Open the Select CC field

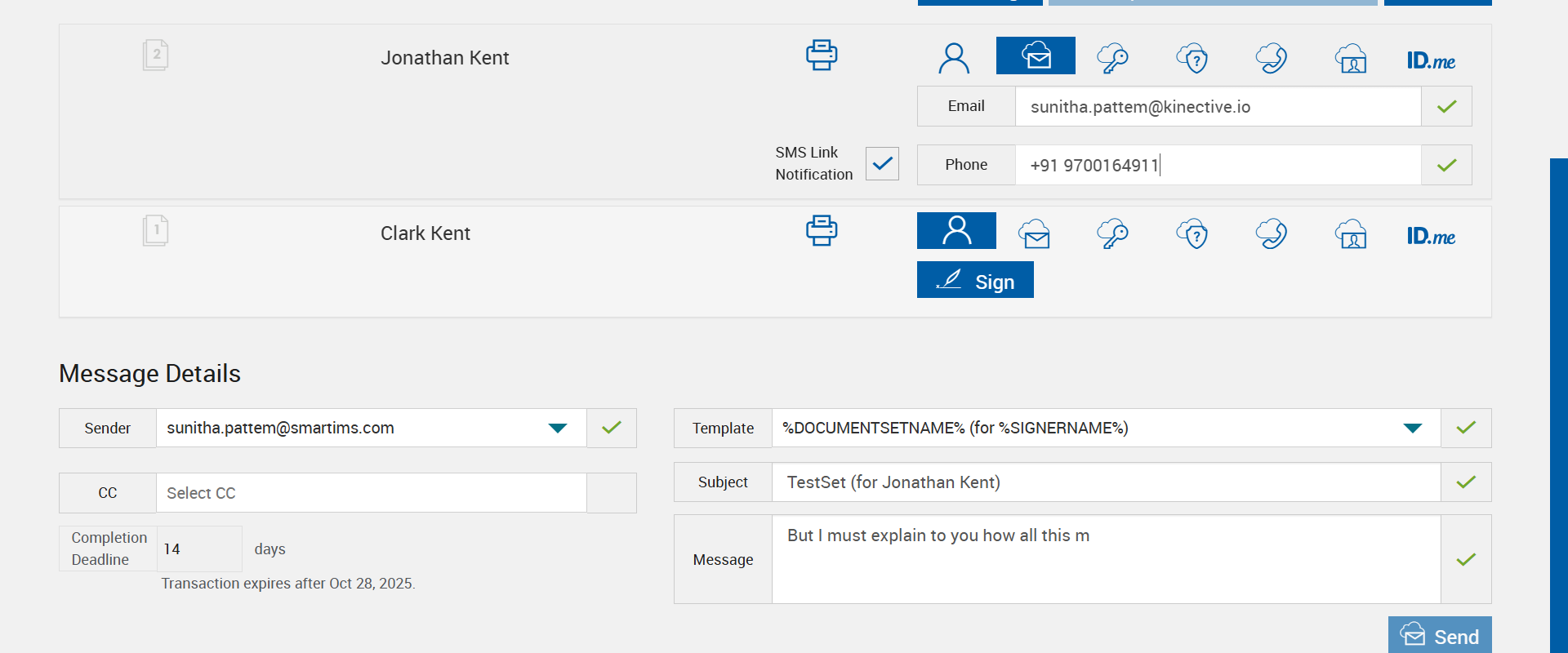[371, 493]
